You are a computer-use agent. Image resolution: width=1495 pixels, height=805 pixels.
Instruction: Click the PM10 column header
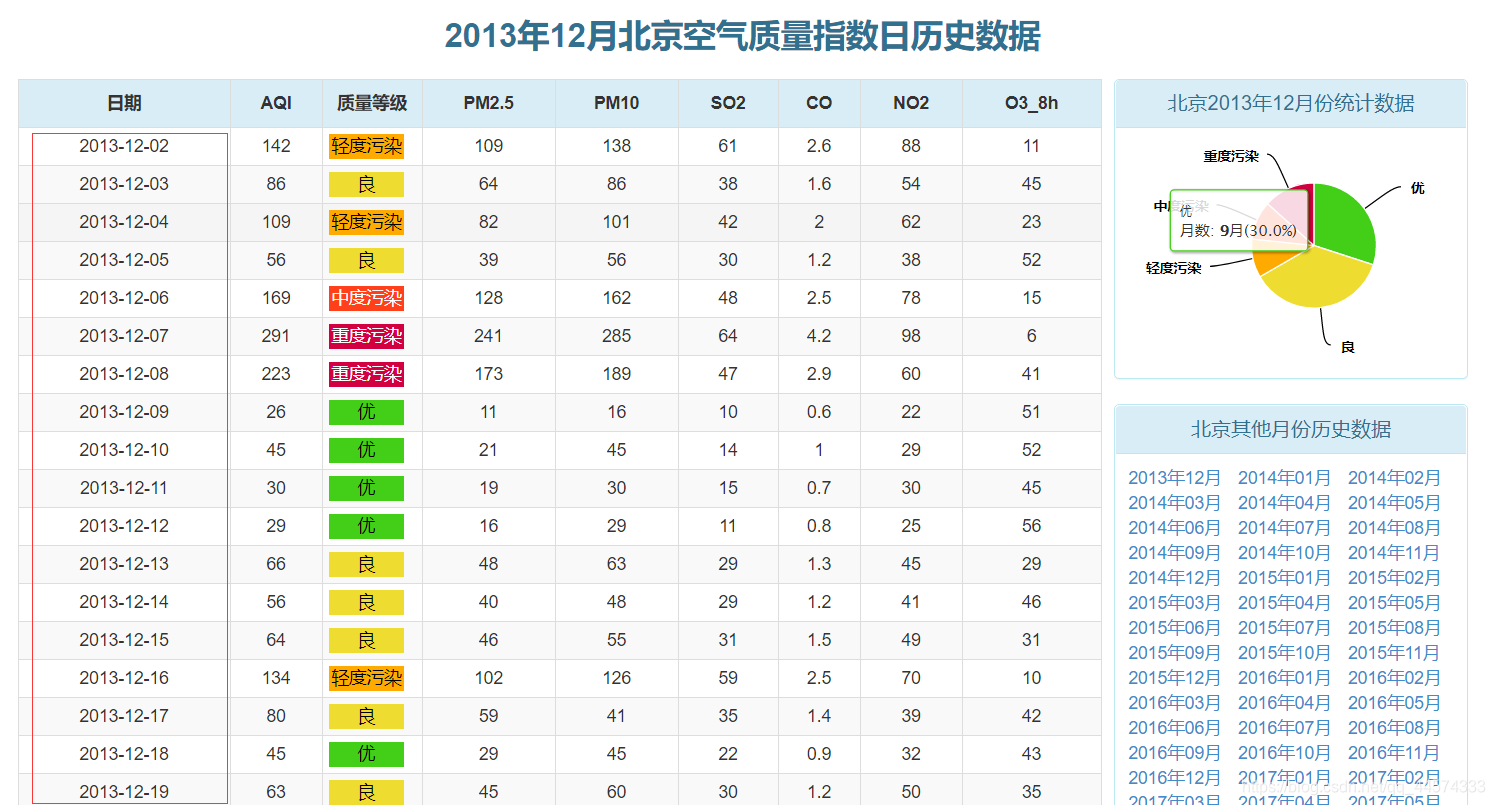[x=616, y=103]
